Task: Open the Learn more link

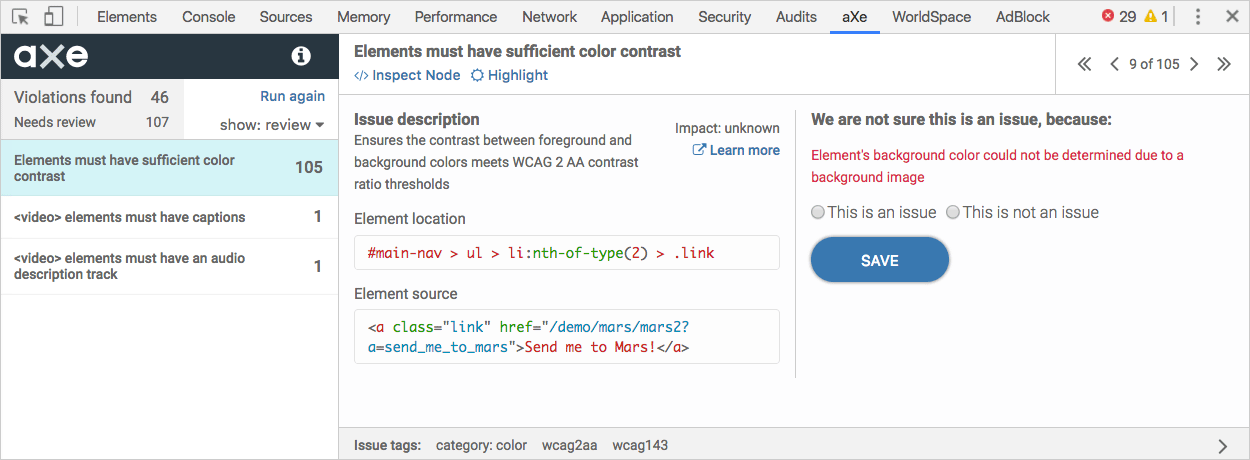Action: (736, 150)
